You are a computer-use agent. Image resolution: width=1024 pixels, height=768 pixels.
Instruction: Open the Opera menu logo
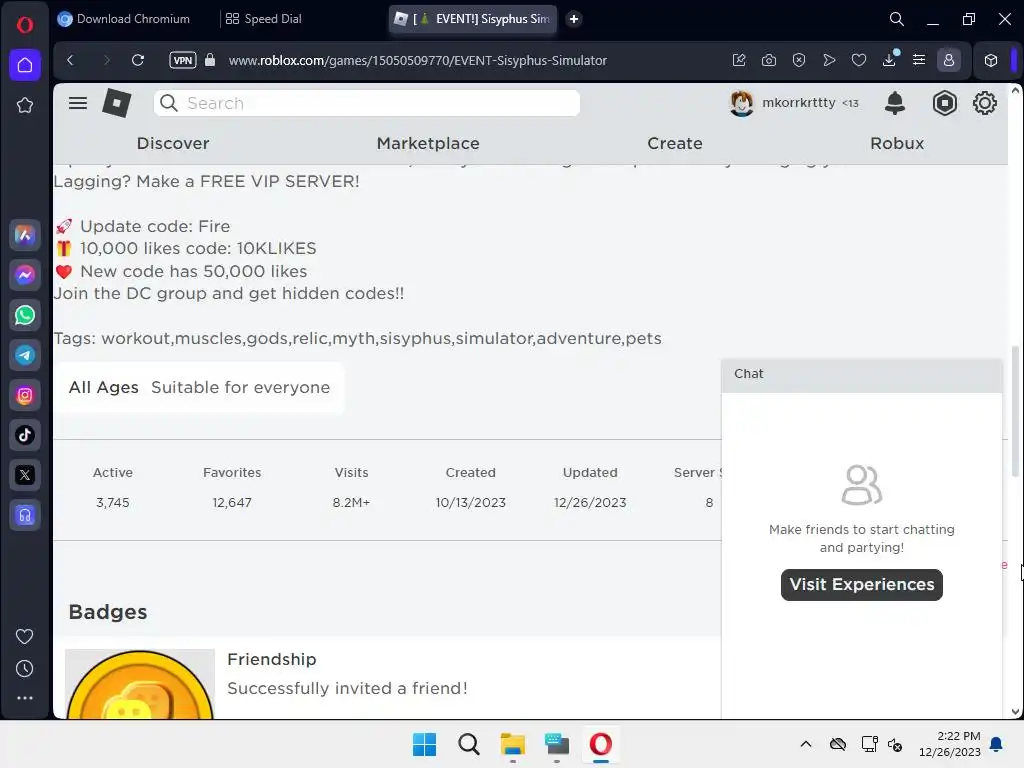(x=25, y=25)
